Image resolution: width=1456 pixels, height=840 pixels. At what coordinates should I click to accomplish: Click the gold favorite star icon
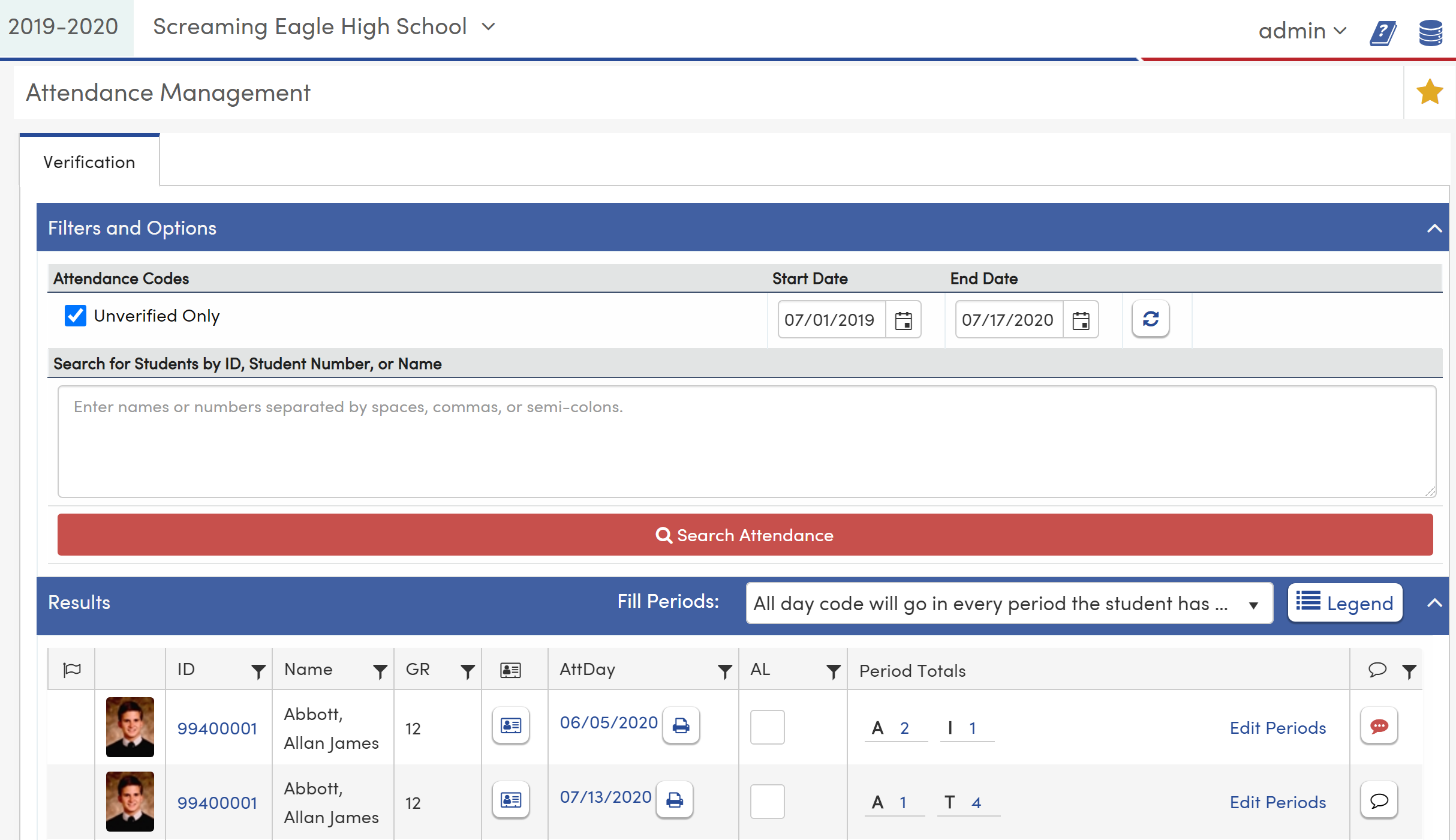click(1430, 92)
